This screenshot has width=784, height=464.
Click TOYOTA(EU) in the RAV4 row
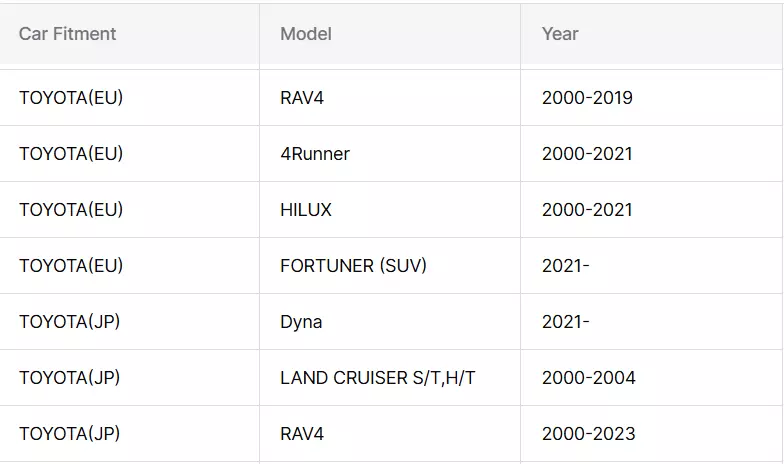click(71, 98)
